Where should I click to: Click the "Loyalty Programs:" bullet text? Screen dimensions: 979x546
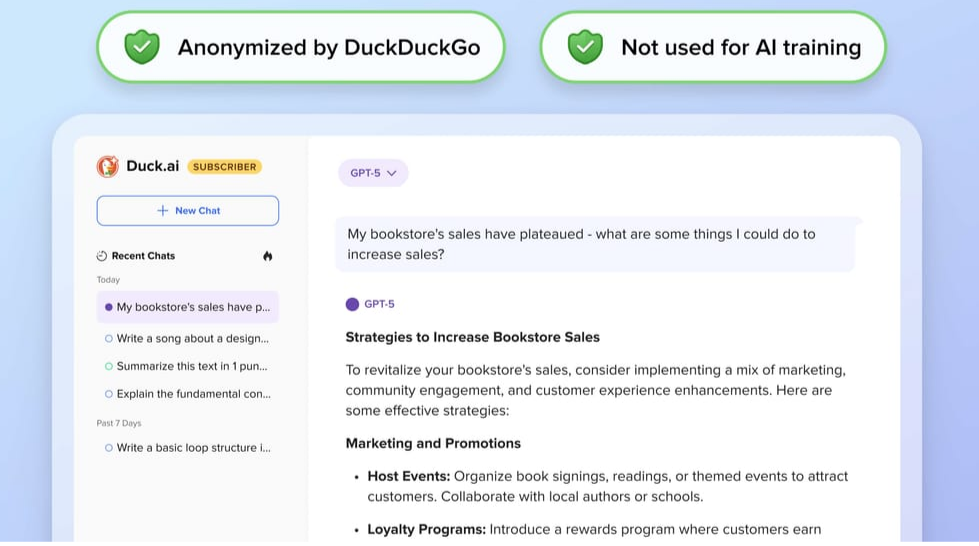tap(426, 529)
